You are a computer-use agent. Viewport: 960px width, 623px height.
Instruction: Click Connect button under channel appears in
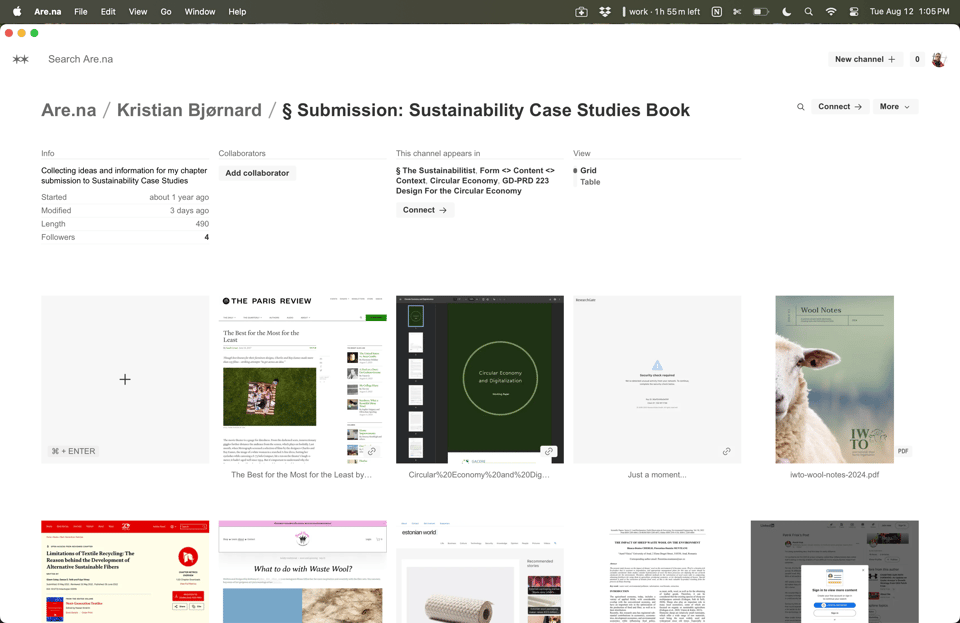pos(424,210)
